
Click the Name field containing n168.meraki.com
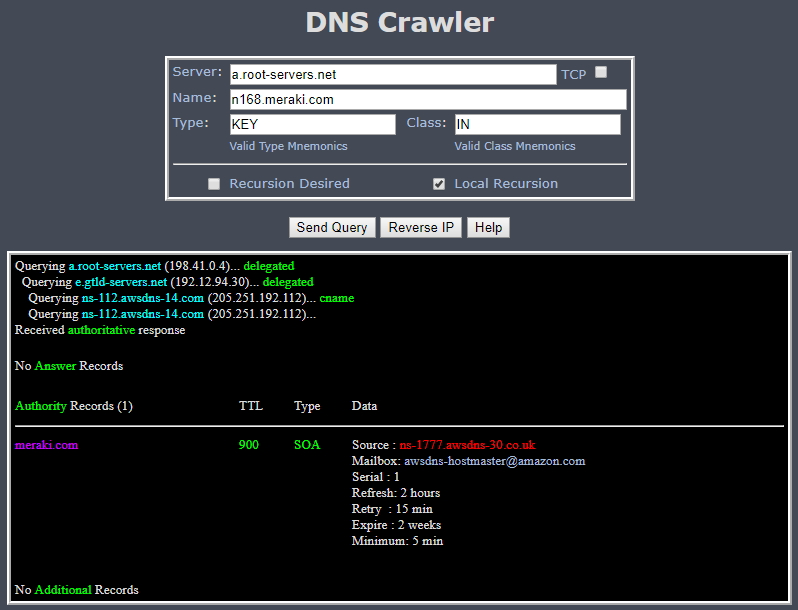point(427,100)
